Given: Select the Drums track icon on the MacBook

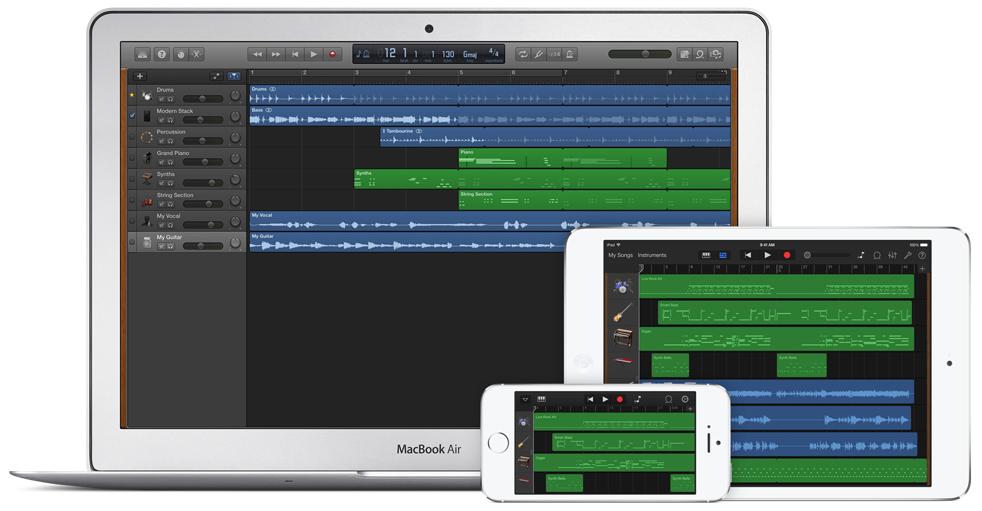Looking at the screenshot, I should coord(147,95).
